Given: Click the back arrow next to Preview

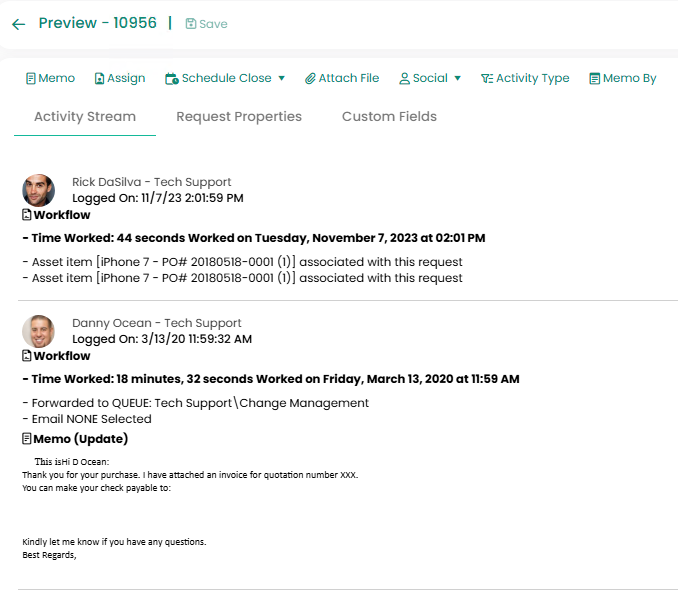Looking at the screenshot, I should click(18, 24).
